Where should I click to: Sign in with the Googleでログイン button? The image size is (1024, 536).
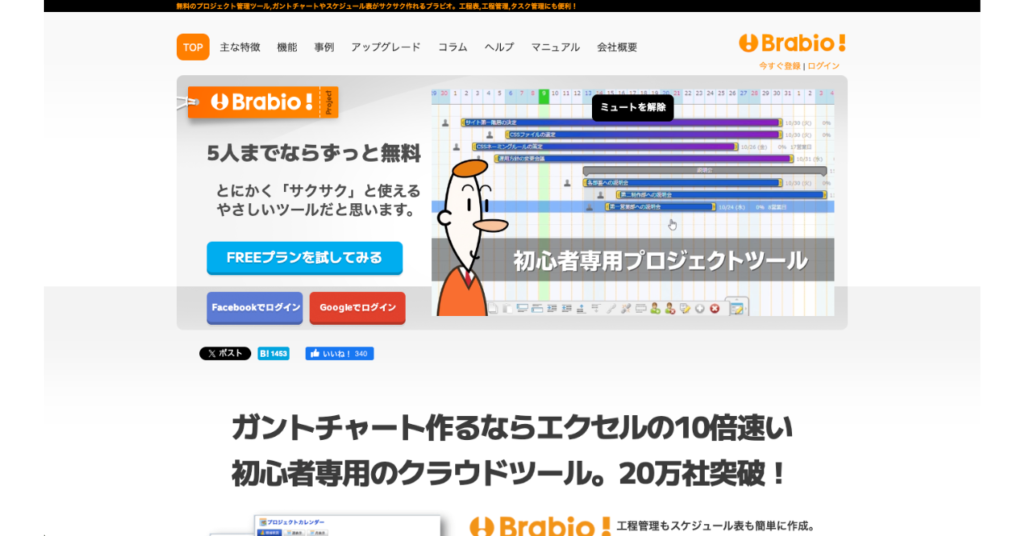point(357,308)
